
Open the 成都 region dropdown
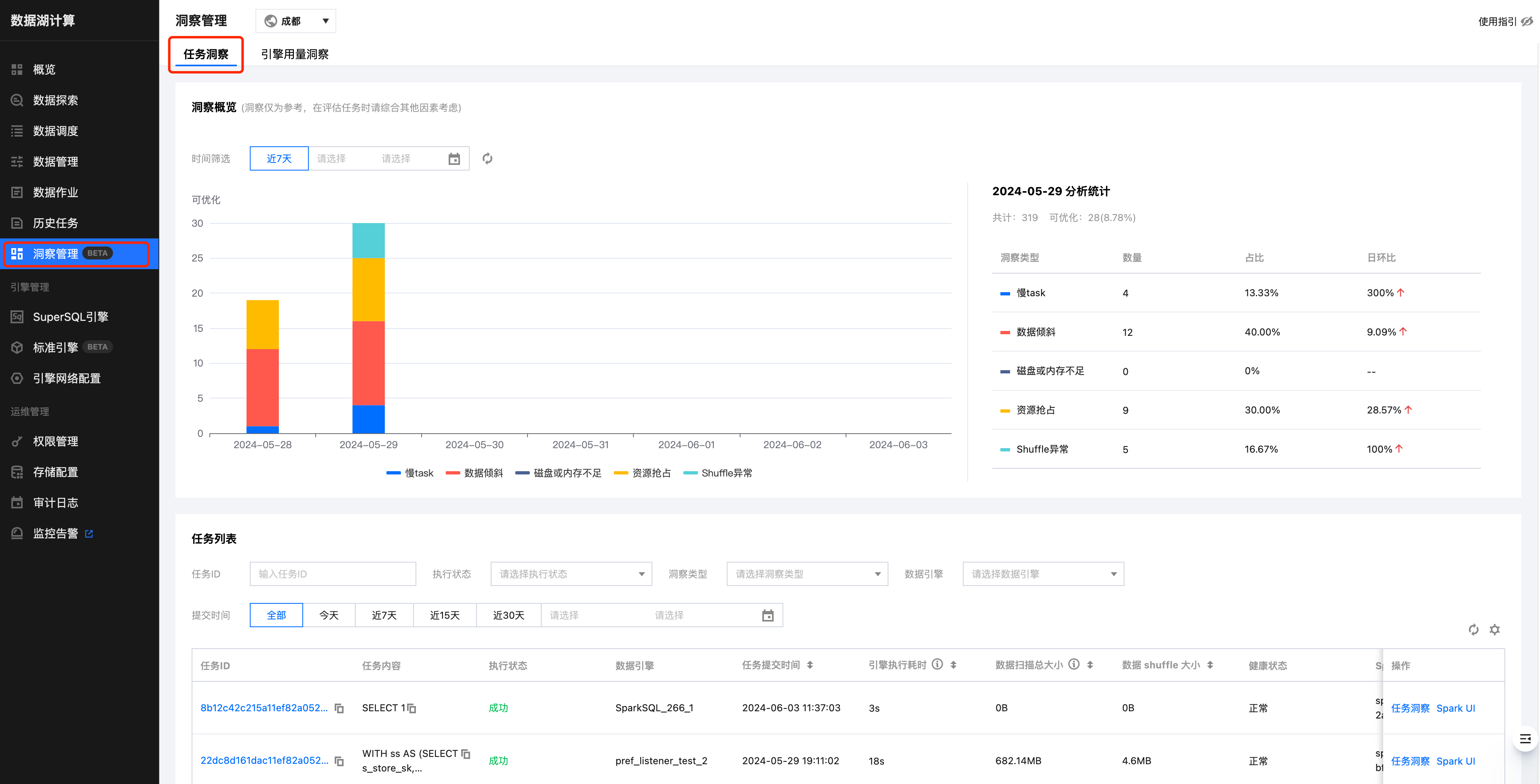(x=296, y=21)
